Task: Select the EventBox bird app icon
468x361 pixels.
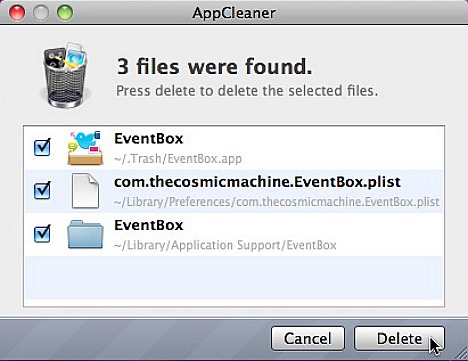Action: (x=85, y=148)
